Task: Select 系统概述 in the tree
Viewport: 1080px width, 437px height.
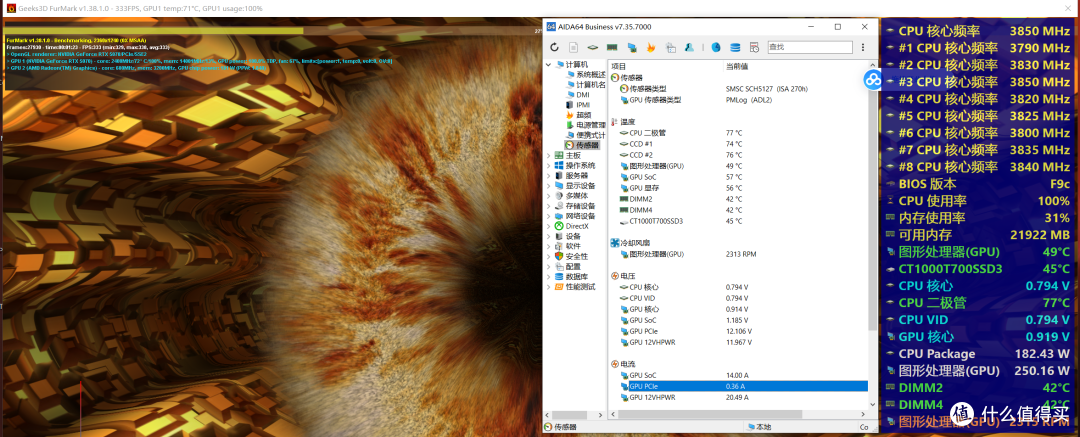Action: click(585, 74)
